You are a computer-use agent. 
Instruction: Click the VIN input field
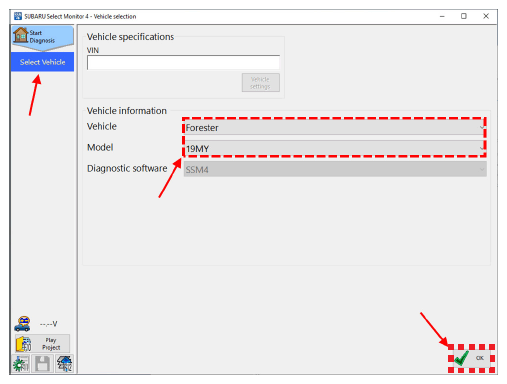pos(183,63)
